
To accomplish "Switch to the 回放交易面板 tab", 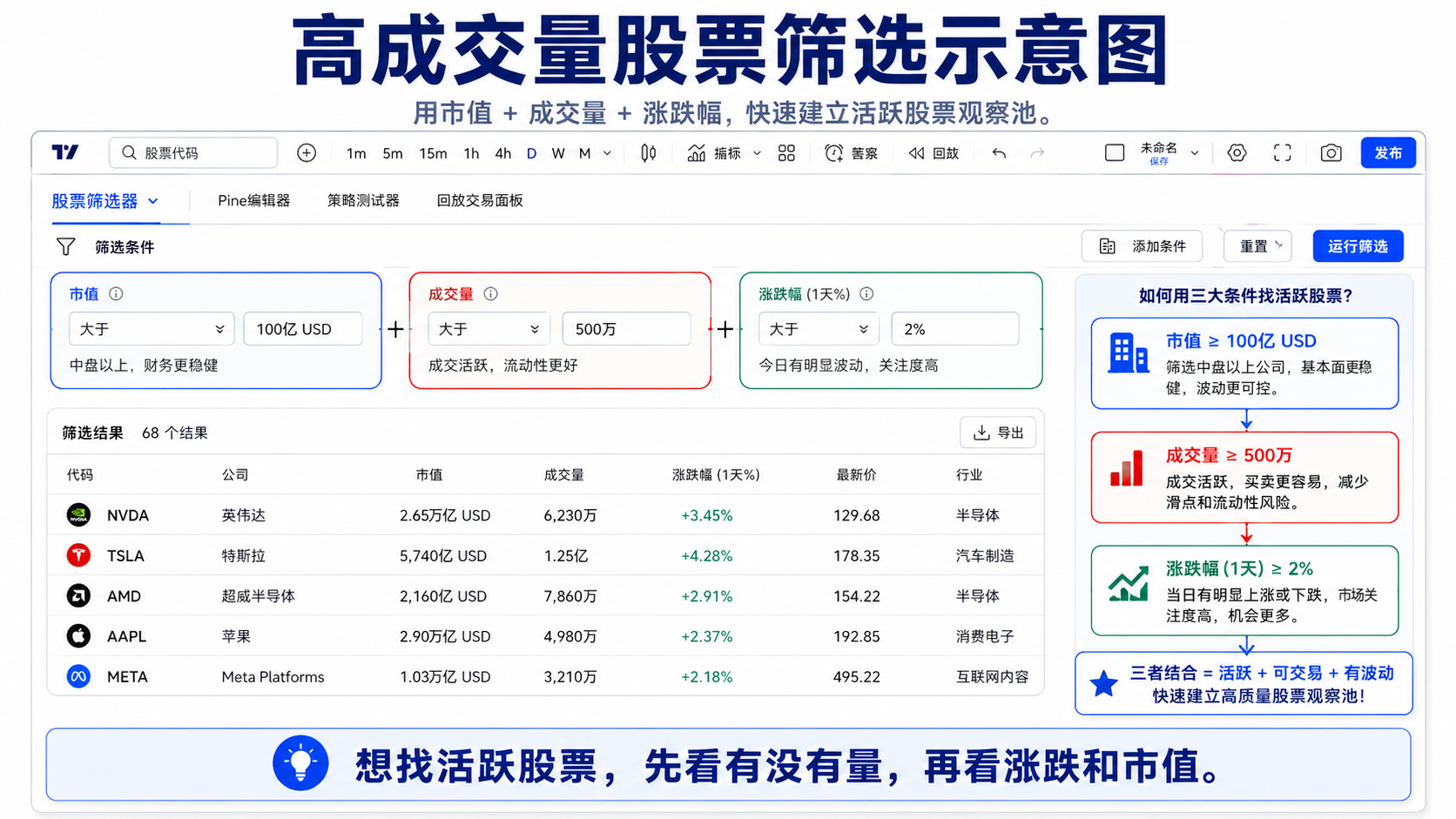I will [x=480, y=200].
